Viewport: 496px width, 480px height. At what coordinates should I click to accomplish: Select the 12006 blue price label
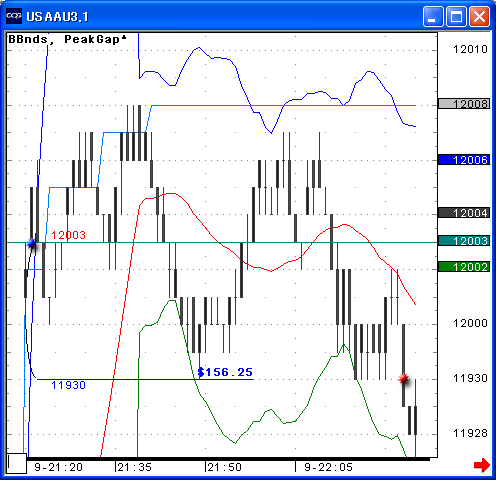click(x=464, y=160)
